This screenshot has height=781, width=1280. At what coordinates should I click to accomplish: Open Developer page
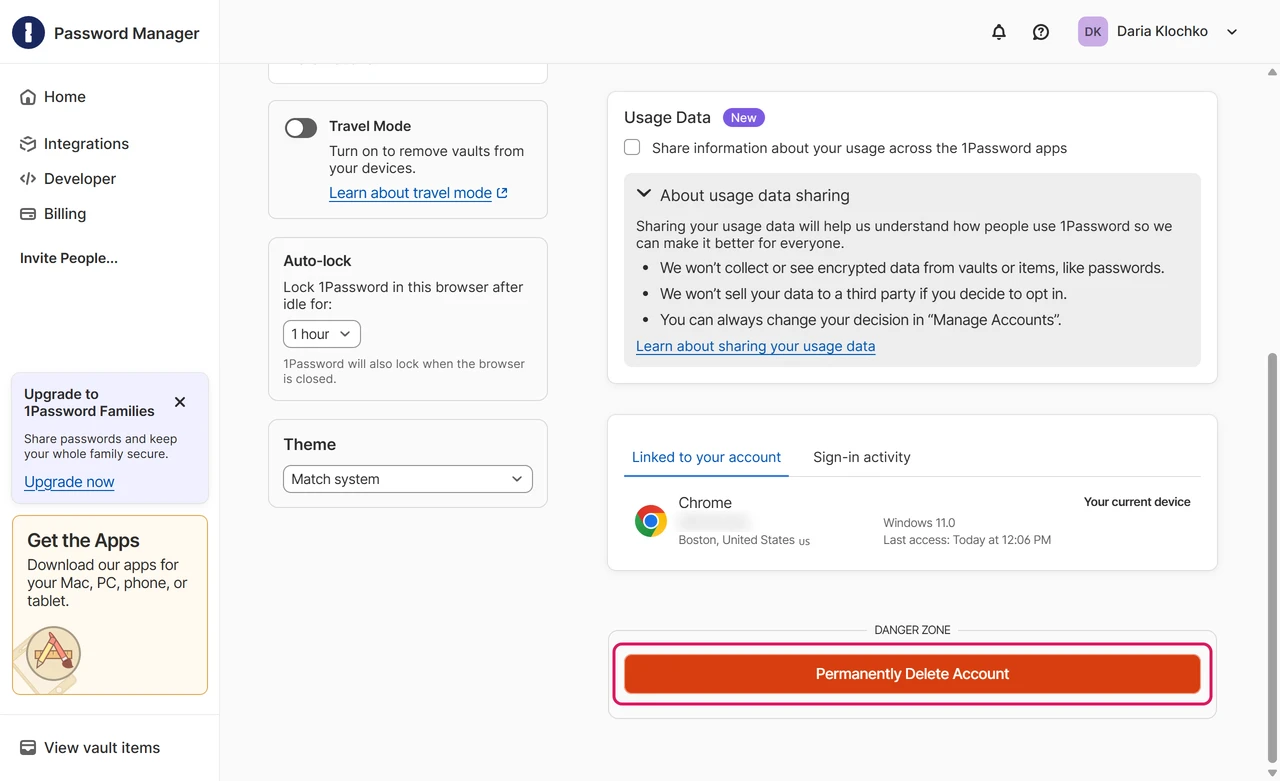[x=80, y=179]
